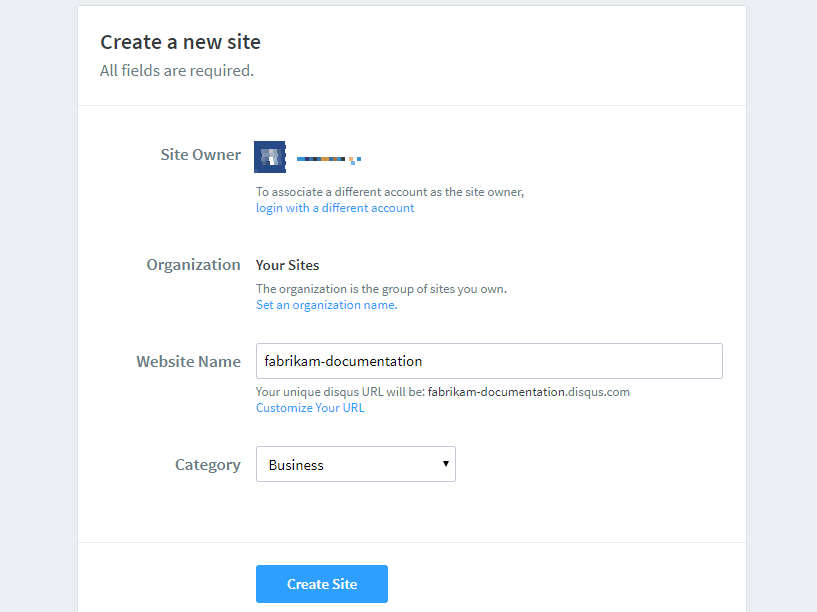Open 'login with a different account' link
This screenshot has width=817, height=612.
coord(334,207)
